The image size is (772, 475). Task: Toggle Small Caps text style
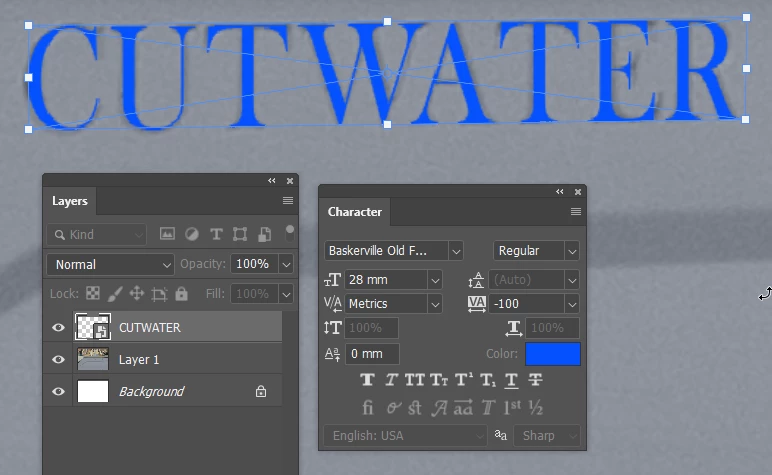click(439, 380)
